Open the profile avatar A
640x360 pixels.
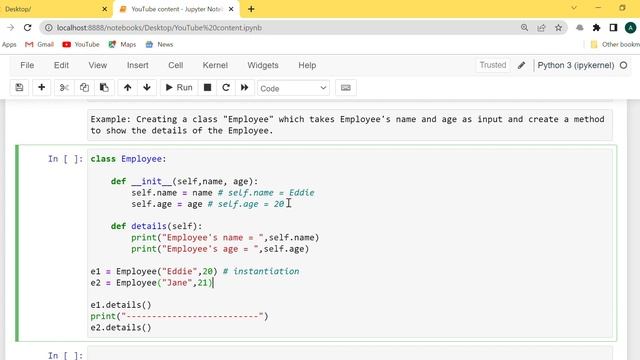630,28
